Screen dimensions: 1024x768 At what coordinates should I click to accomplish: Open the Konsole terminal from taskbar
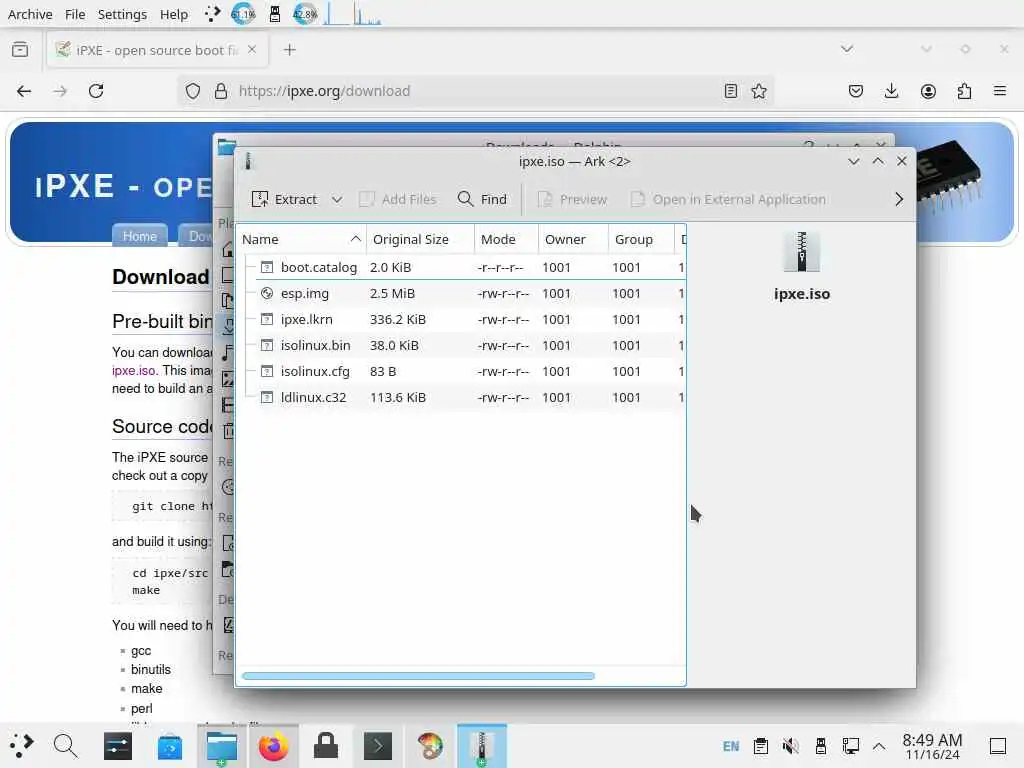[x=377, y=746]
